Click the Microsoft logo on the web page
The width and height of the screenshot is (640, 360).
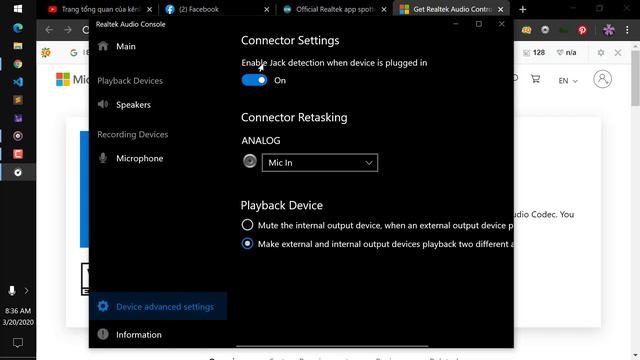tap(62, 79)
